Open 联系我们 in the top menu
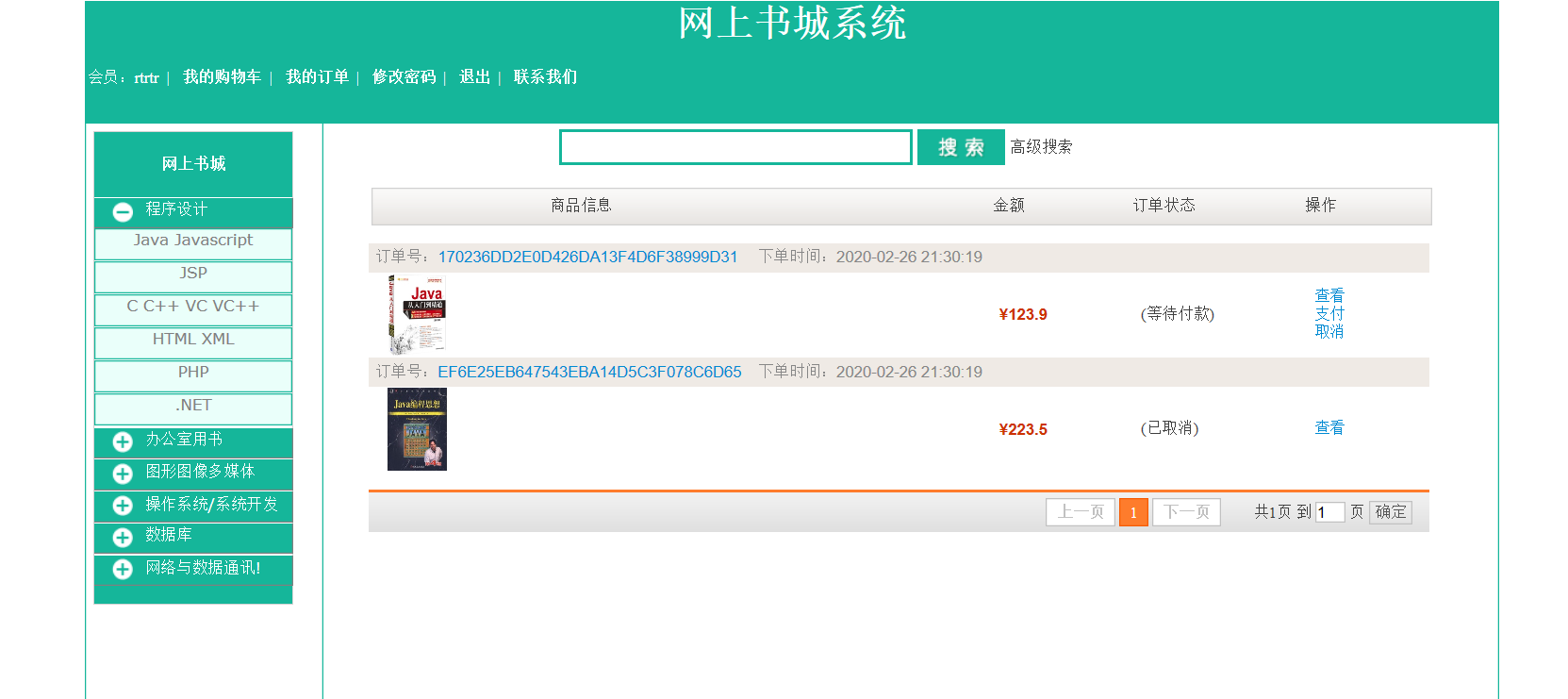The width and height of the screenshot is (1568, 699). click(x=545, y=77)
